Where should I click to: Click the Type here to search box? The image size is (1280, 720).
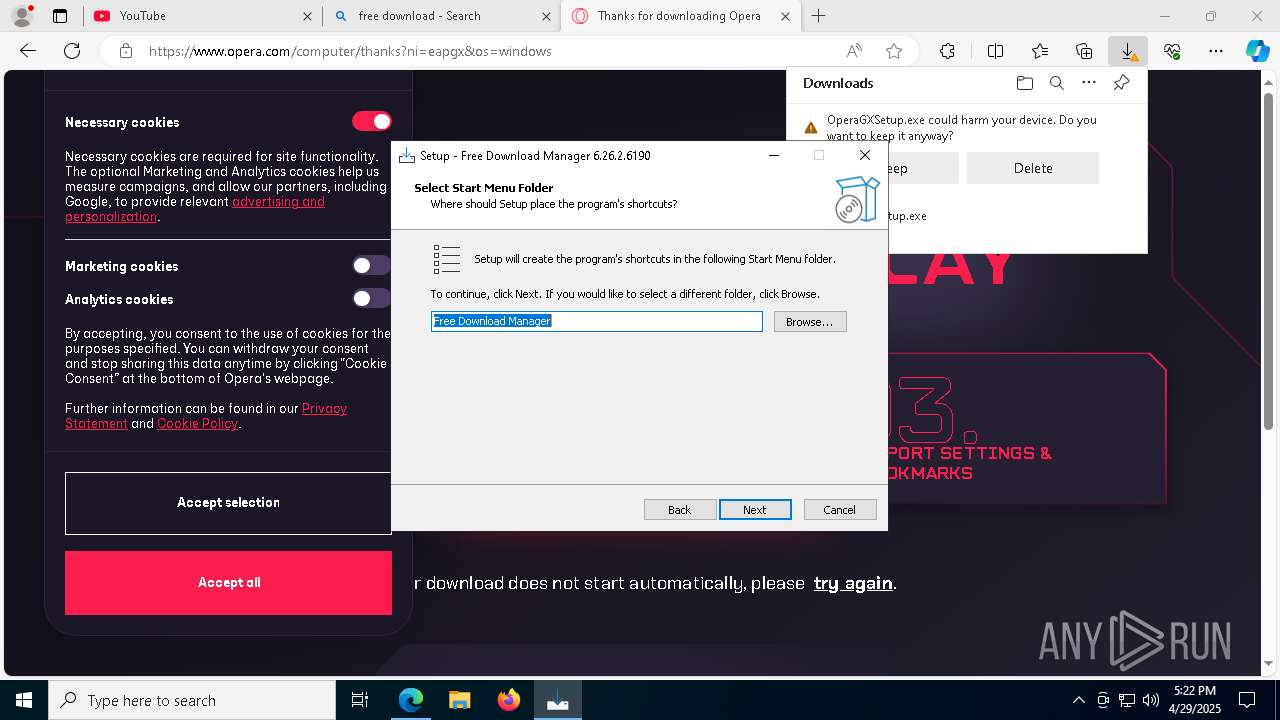[x=192, y=700]
